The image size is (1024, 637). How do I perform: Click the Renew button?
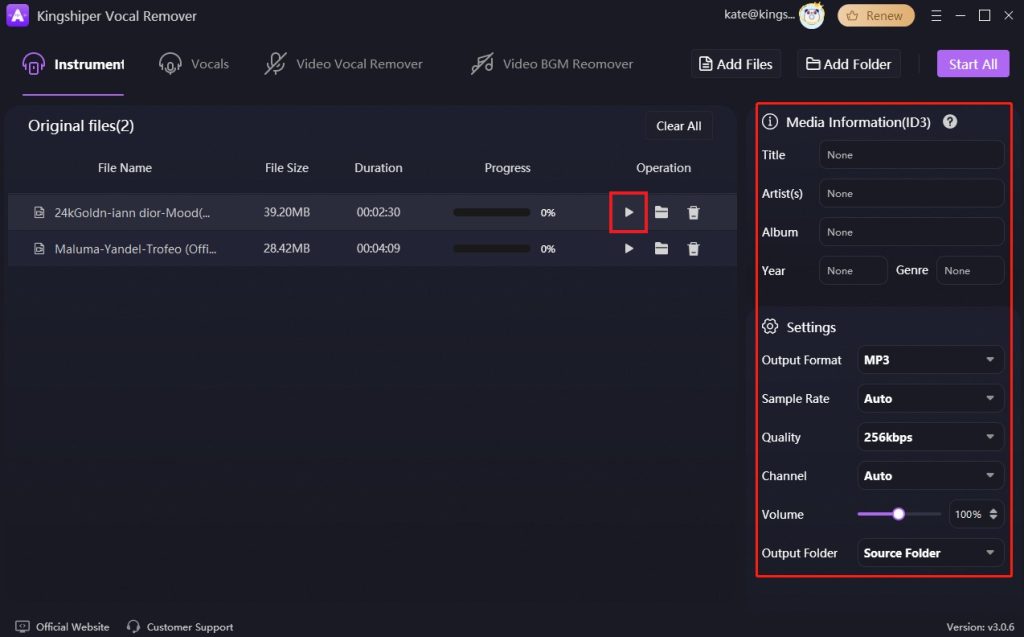pyautogui.click(x=876, y=16)
